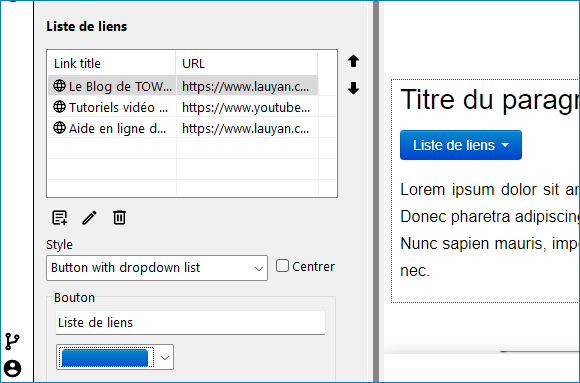The width and height of the screenshot is (580, 383).
Task: Click the URL column header
Action: click(247, 63)
